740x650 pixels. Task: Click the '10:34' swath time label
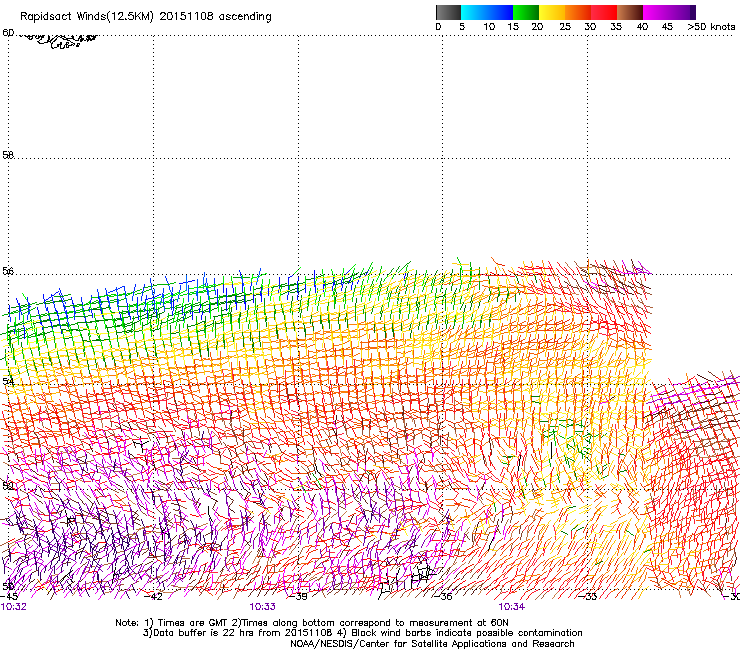512,607
